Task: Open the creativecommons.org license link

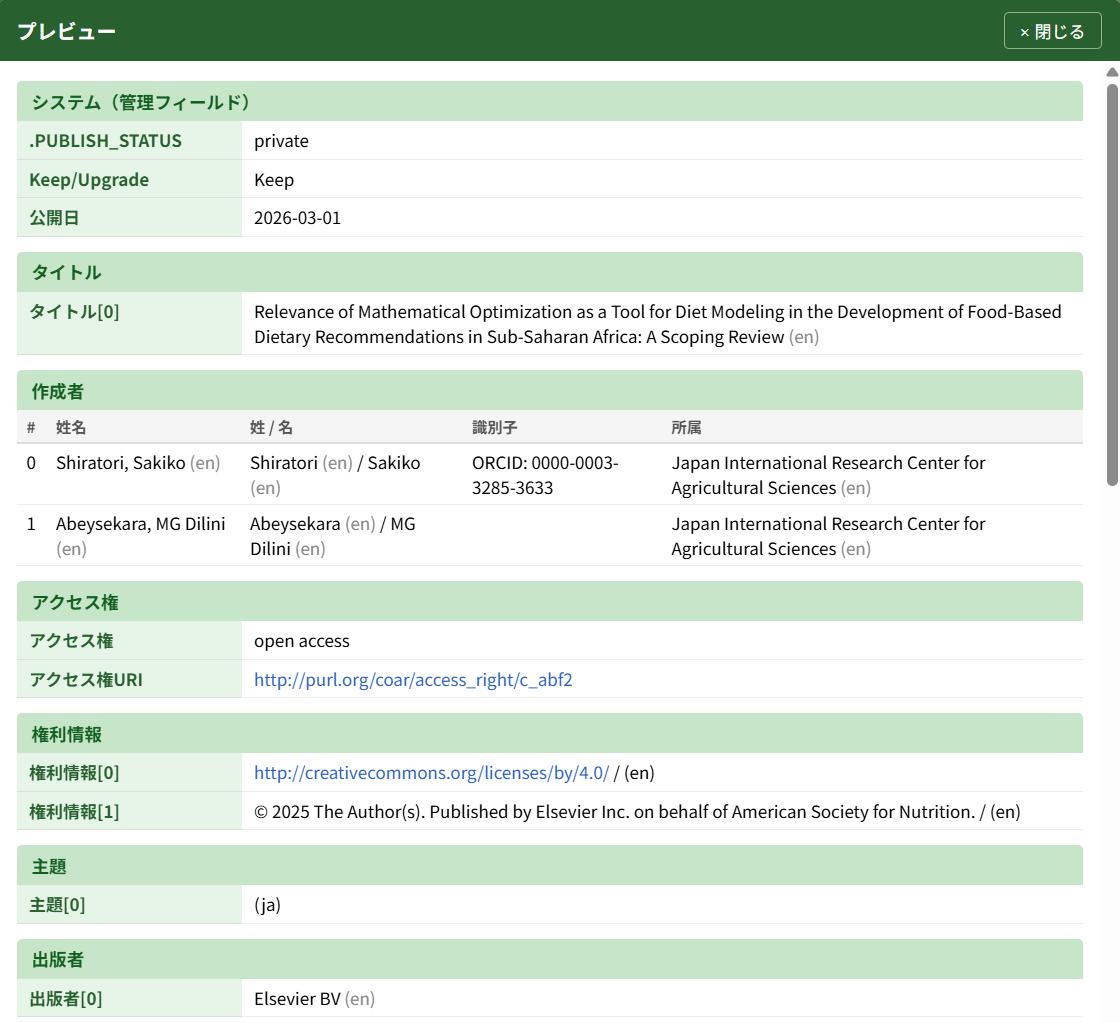Action: point(431,773)
